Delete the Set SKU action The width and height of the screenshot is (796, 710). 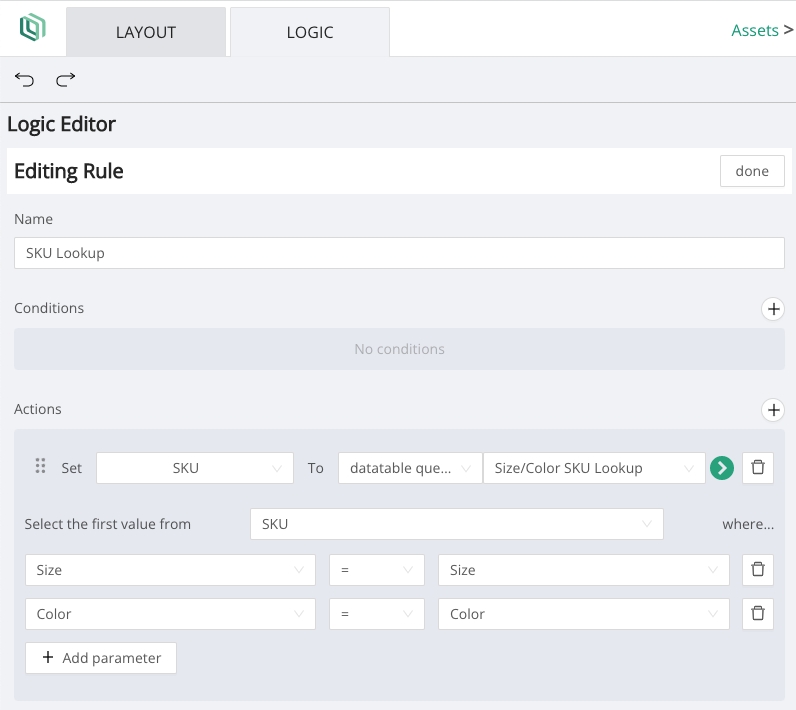click(758, 468)
